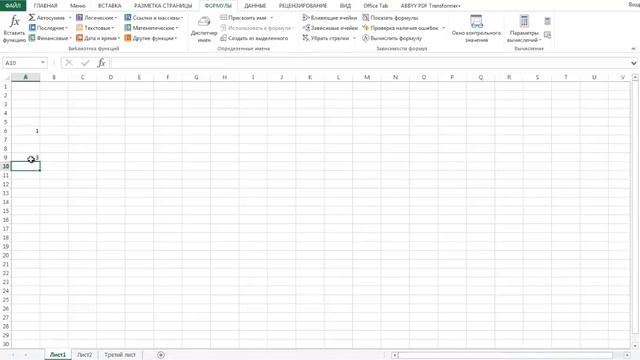640x360 pixels.
Task: Open the Последние functions list
Action: point(49,28)
